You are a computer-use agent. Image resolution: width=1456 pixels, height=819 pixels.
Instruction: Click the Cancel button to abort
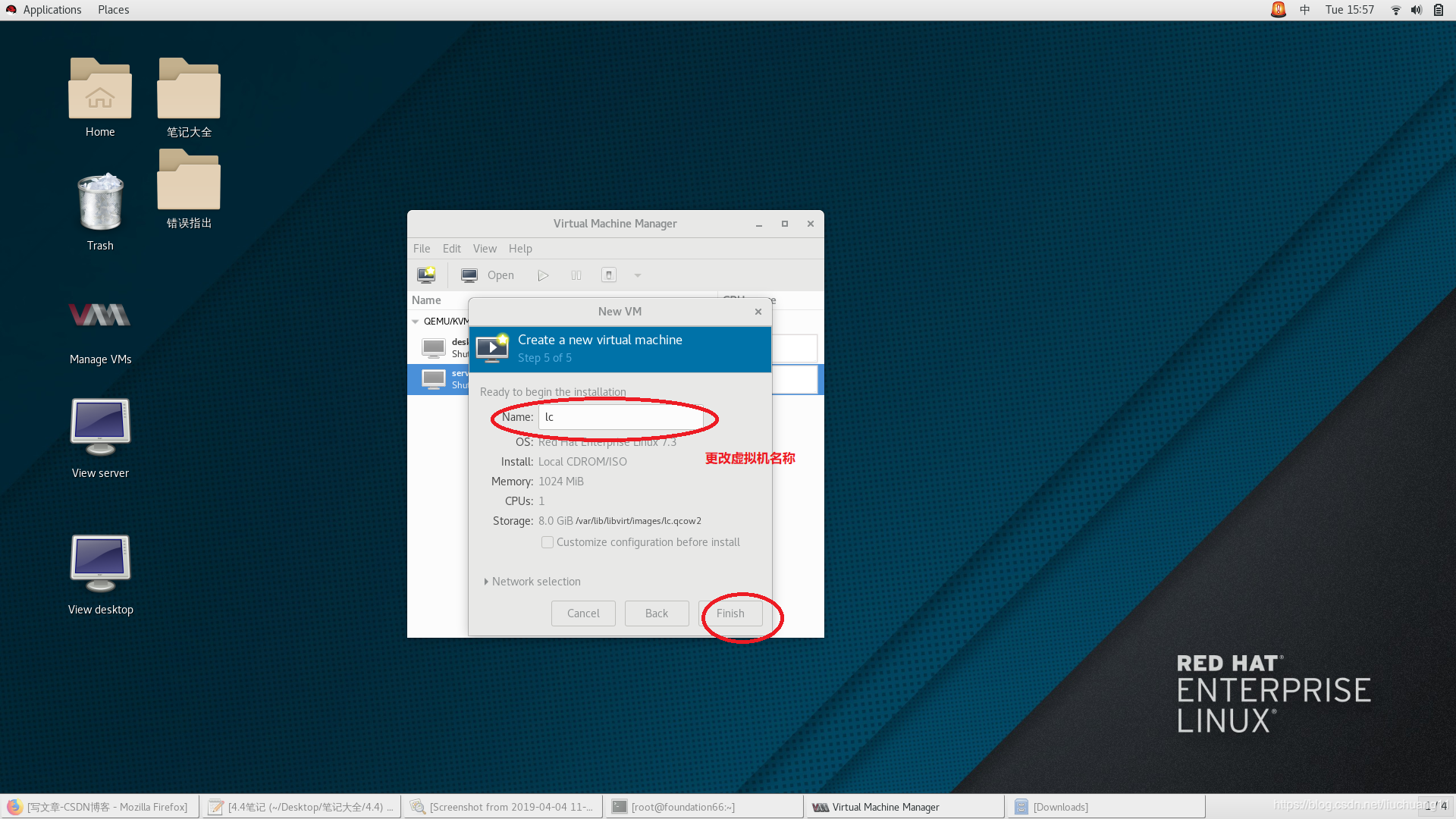pyautogui.click(x=583, y=613)
